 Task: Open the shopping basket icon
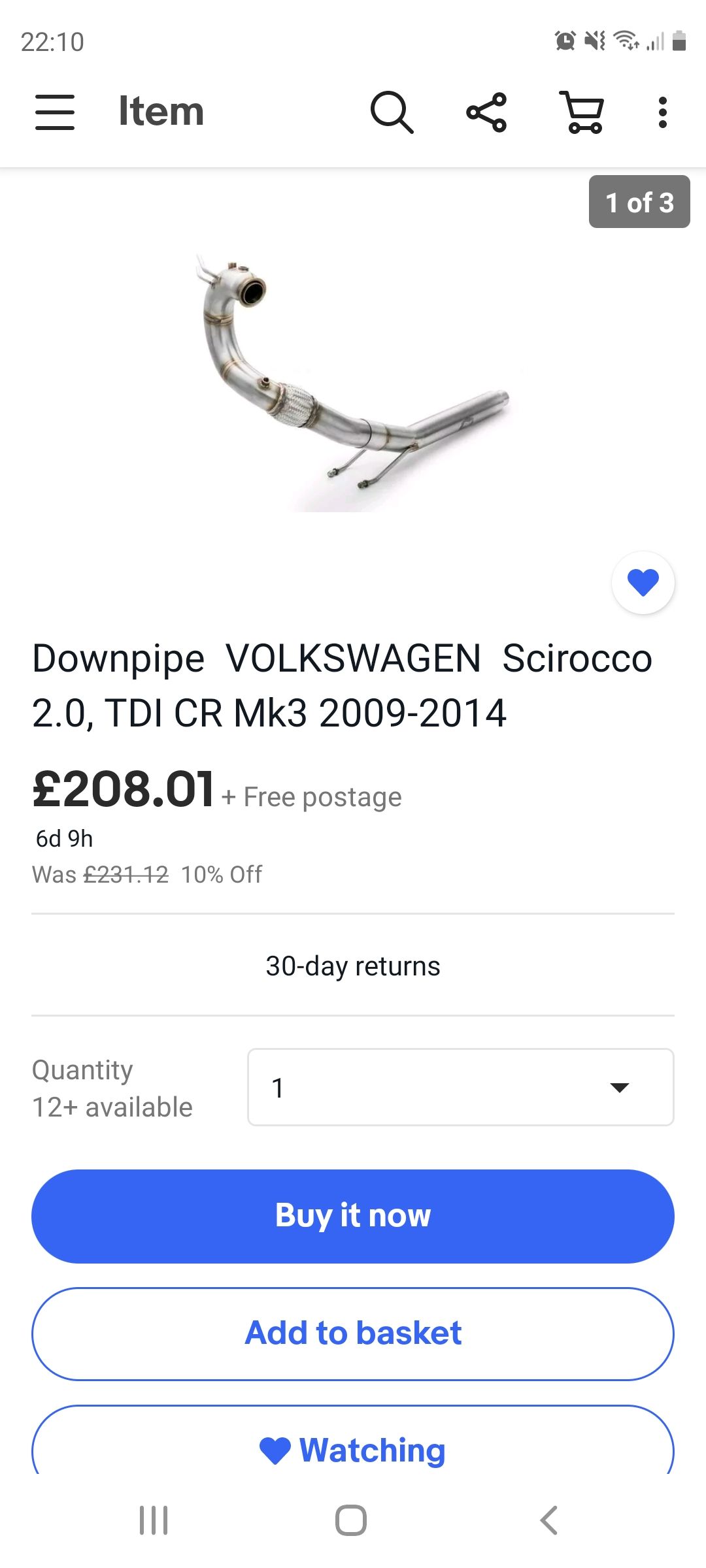pos(582,112)
